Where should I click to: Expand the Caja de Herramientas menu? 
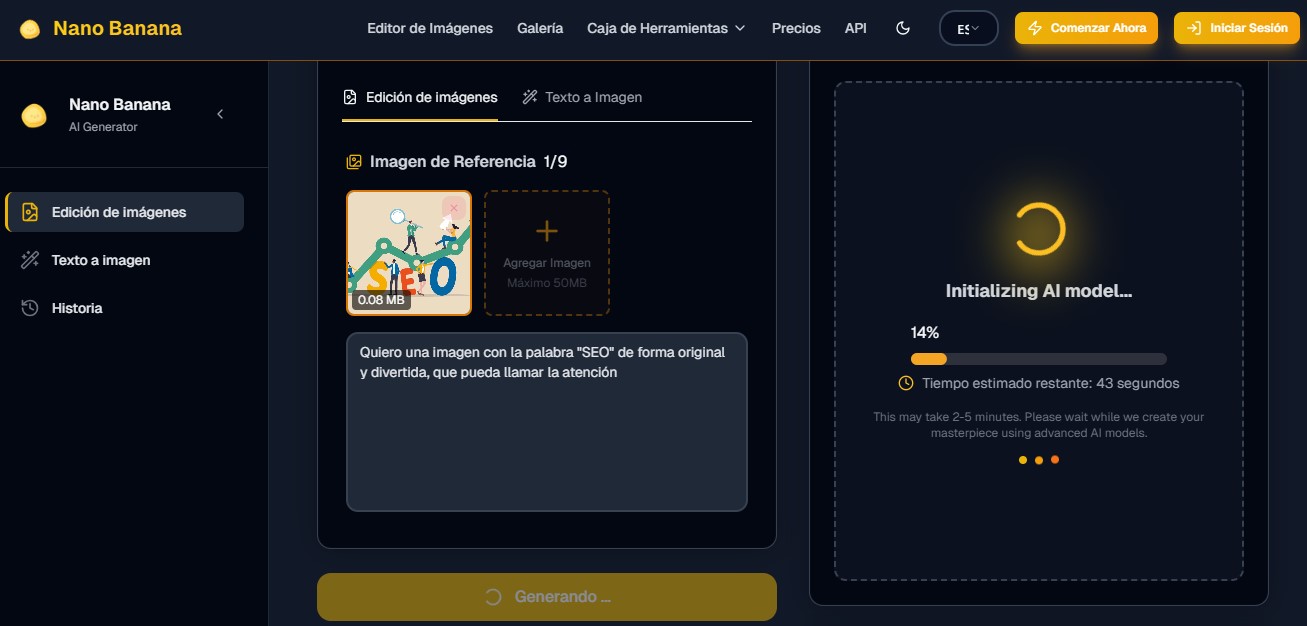click(666, 29)
